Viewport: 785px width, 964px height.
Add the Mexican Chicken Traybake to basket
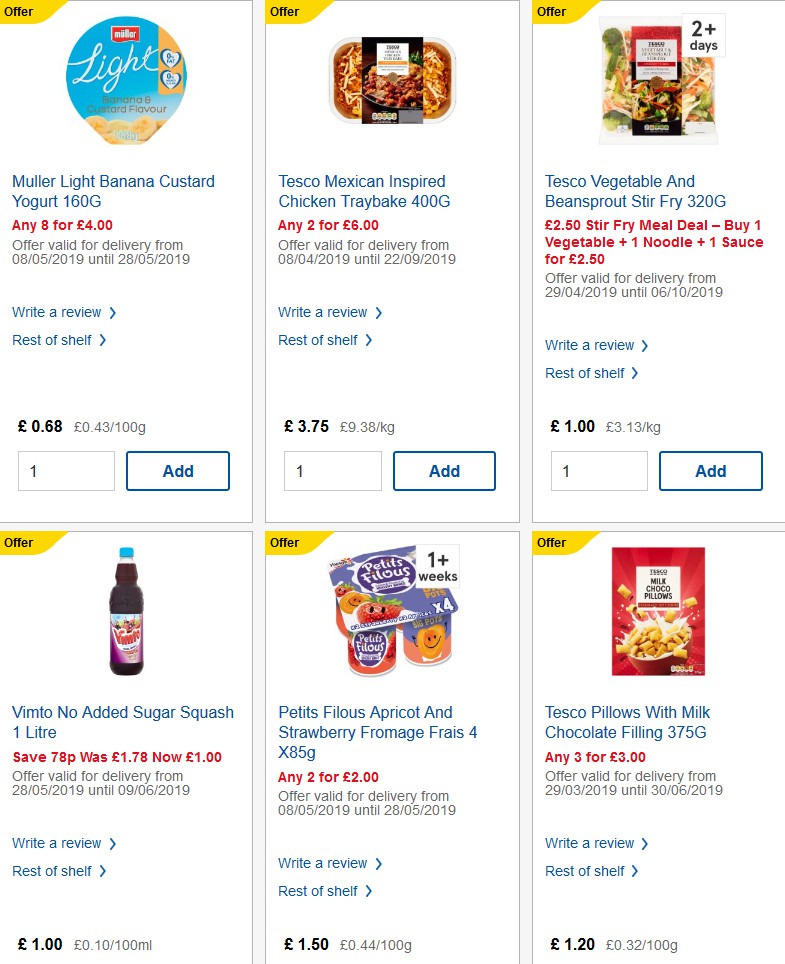pos(444,470)
